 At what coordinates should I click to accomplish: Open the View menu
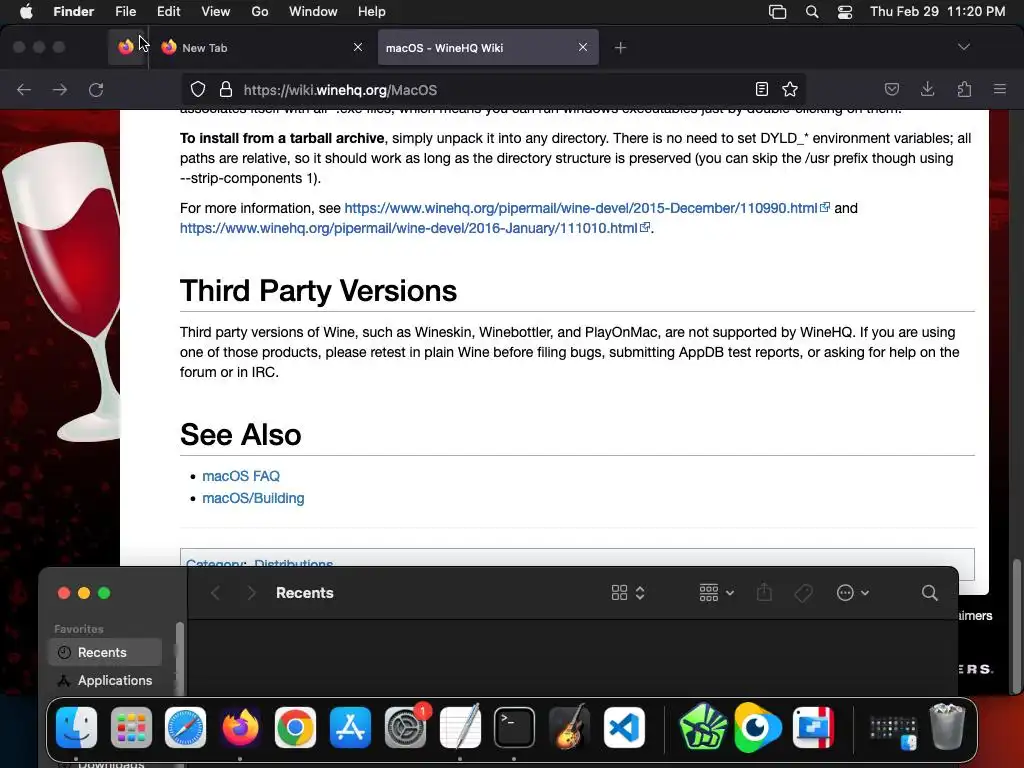216,11
